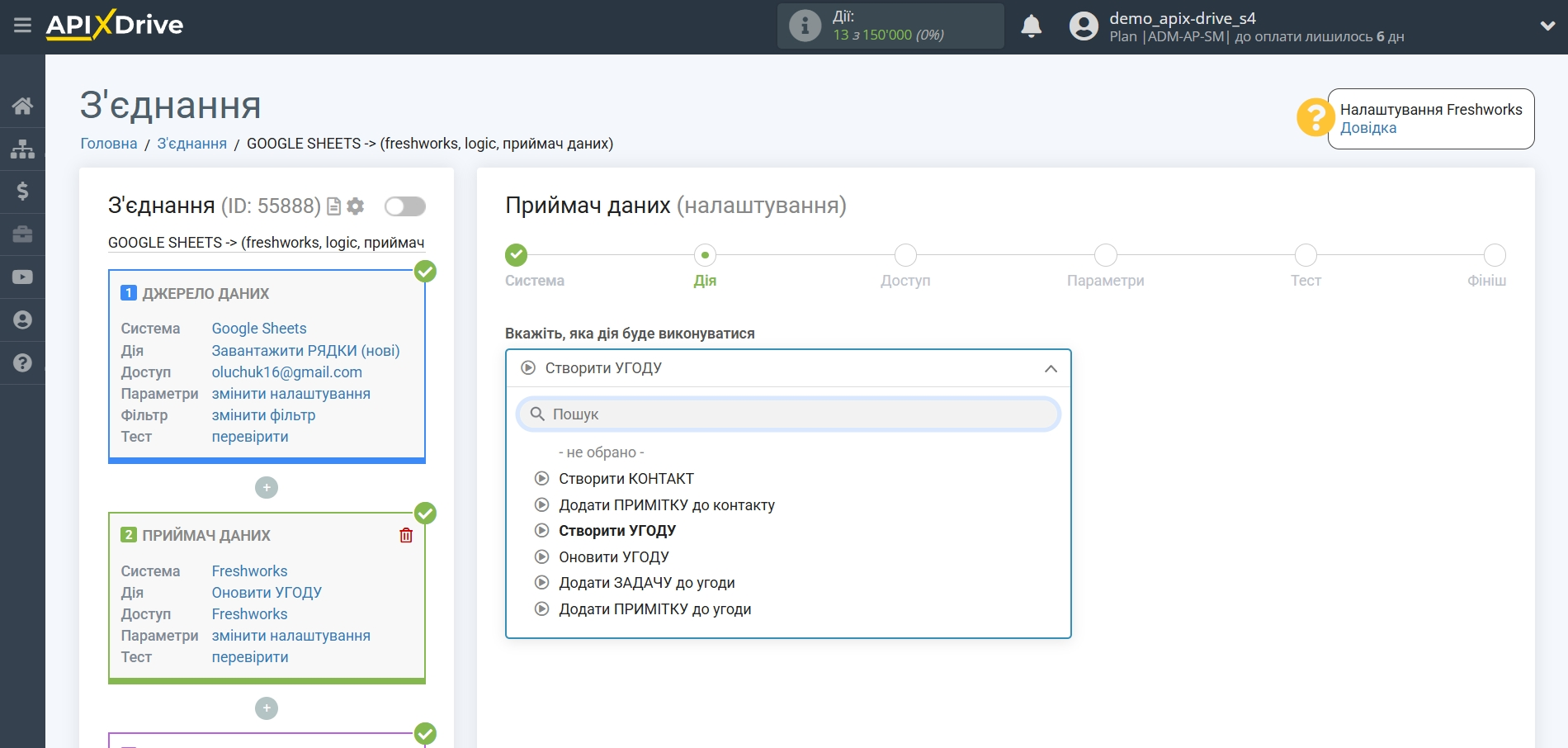Open the YouTube video icon in sidebar
This screenshot has width=1568, height=748.
pos(22,277)
